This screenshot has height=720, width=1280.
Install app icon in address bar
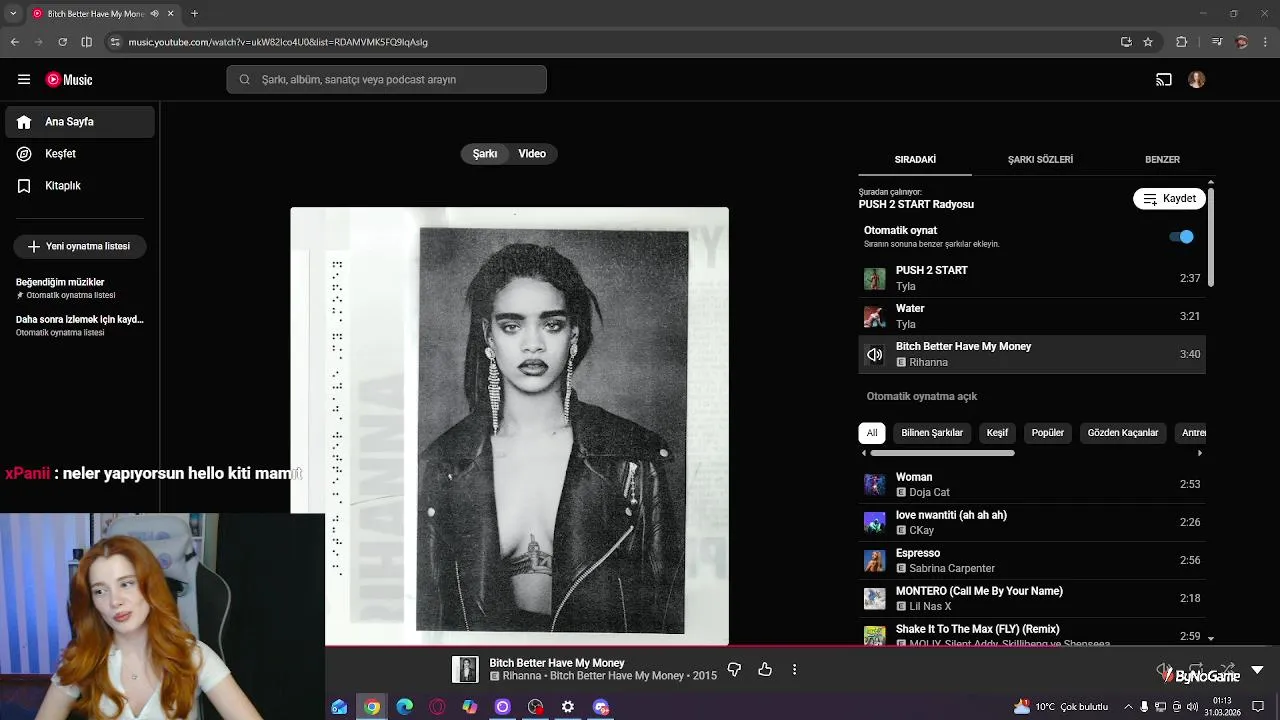point(1126,42)
